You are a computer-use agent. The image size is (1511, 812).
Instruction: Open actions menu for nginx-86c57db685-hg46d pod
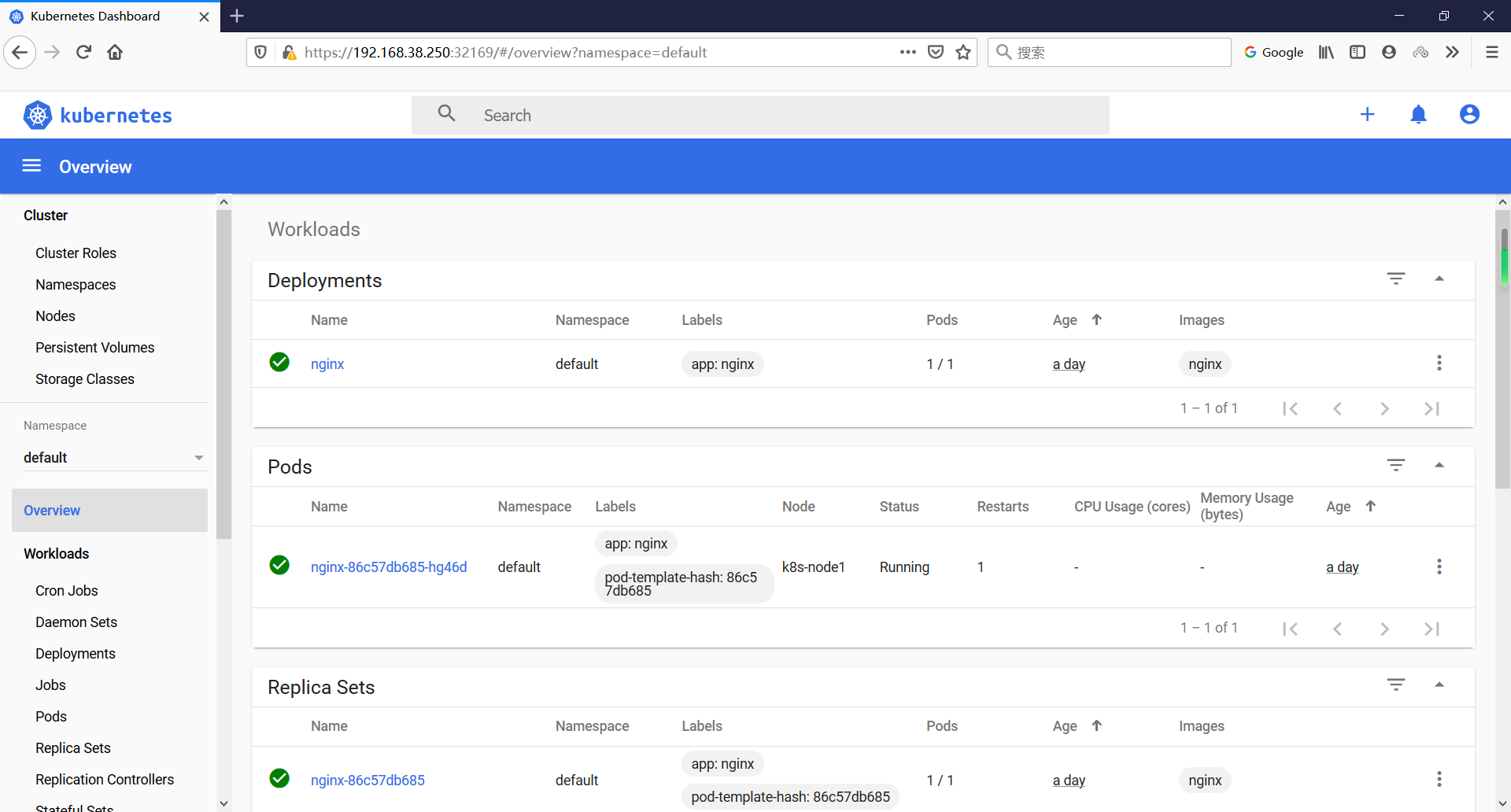[x=1439, y=567]
